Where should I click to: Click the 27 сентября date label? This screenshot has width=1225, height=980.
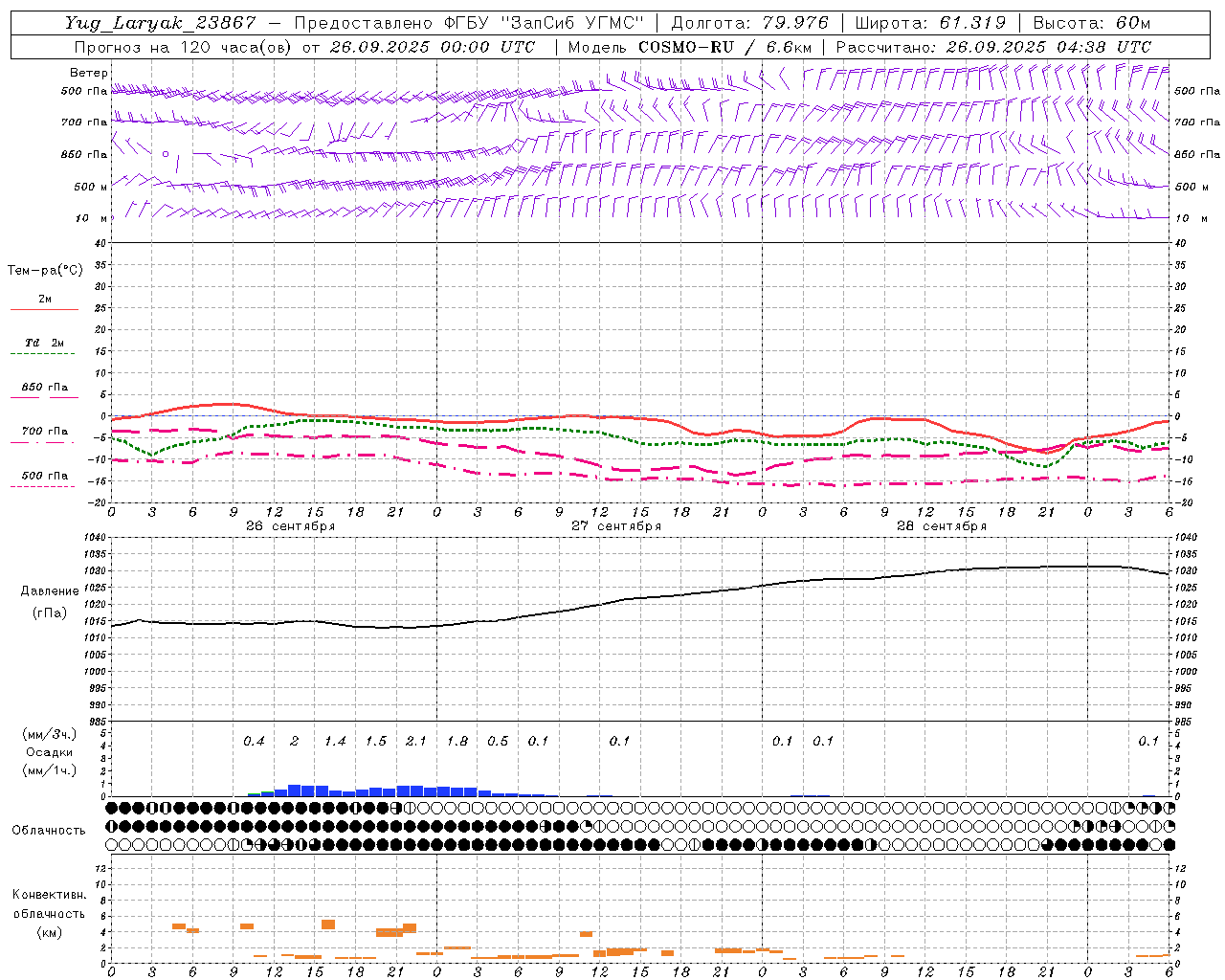pos(616,525)
